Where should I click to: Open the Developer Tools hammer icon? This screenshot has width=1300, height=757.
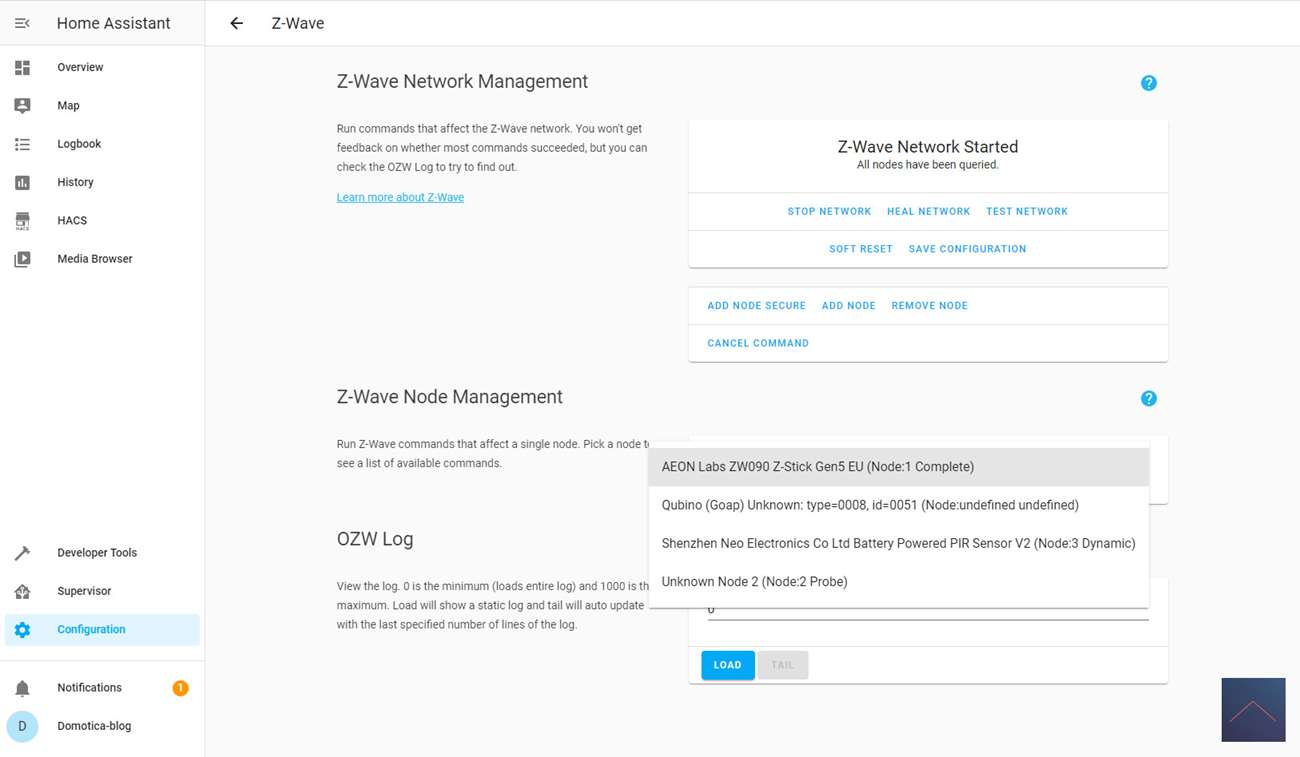22,553
